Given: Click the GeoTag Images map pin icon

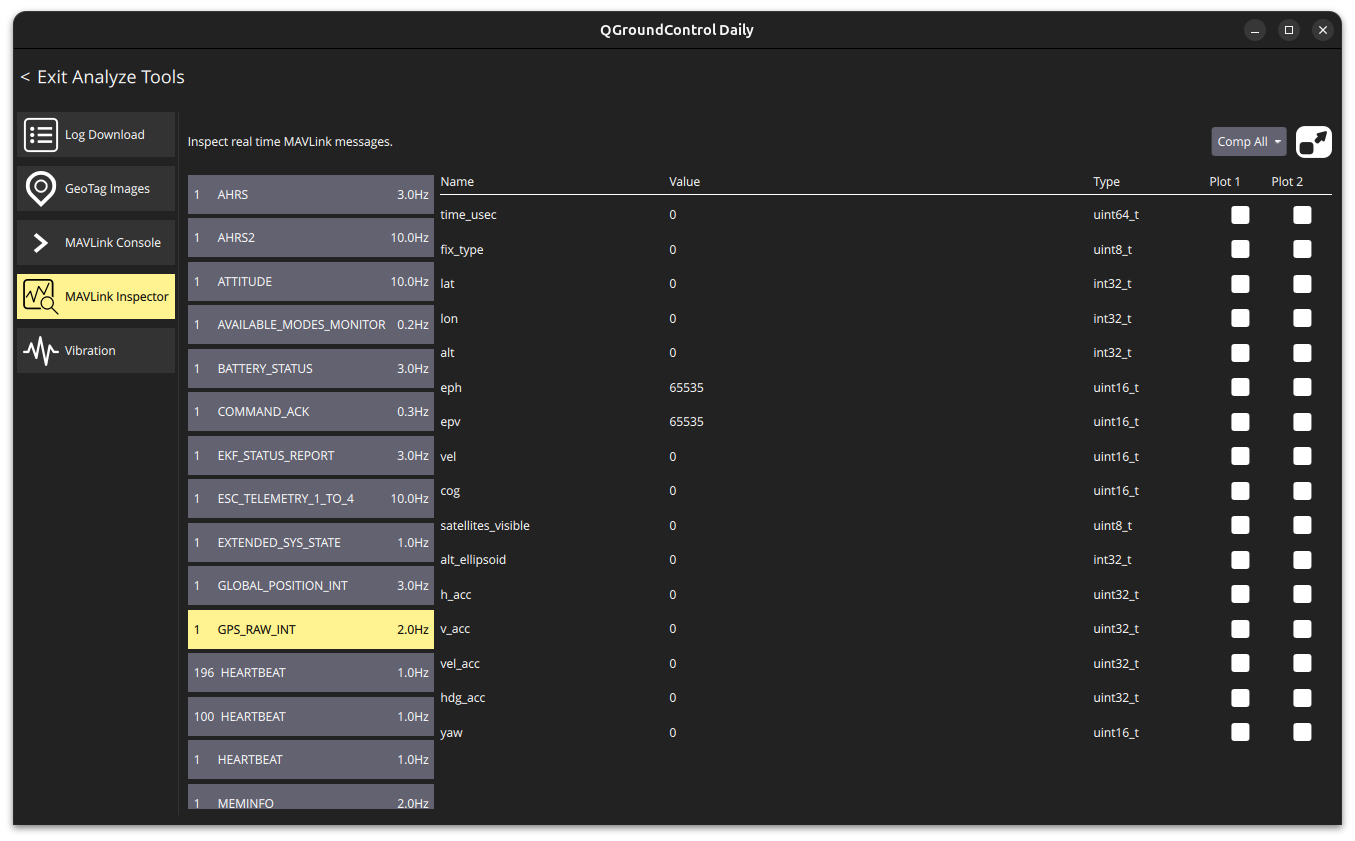Looking at the screenshot, I should point(41,189).
